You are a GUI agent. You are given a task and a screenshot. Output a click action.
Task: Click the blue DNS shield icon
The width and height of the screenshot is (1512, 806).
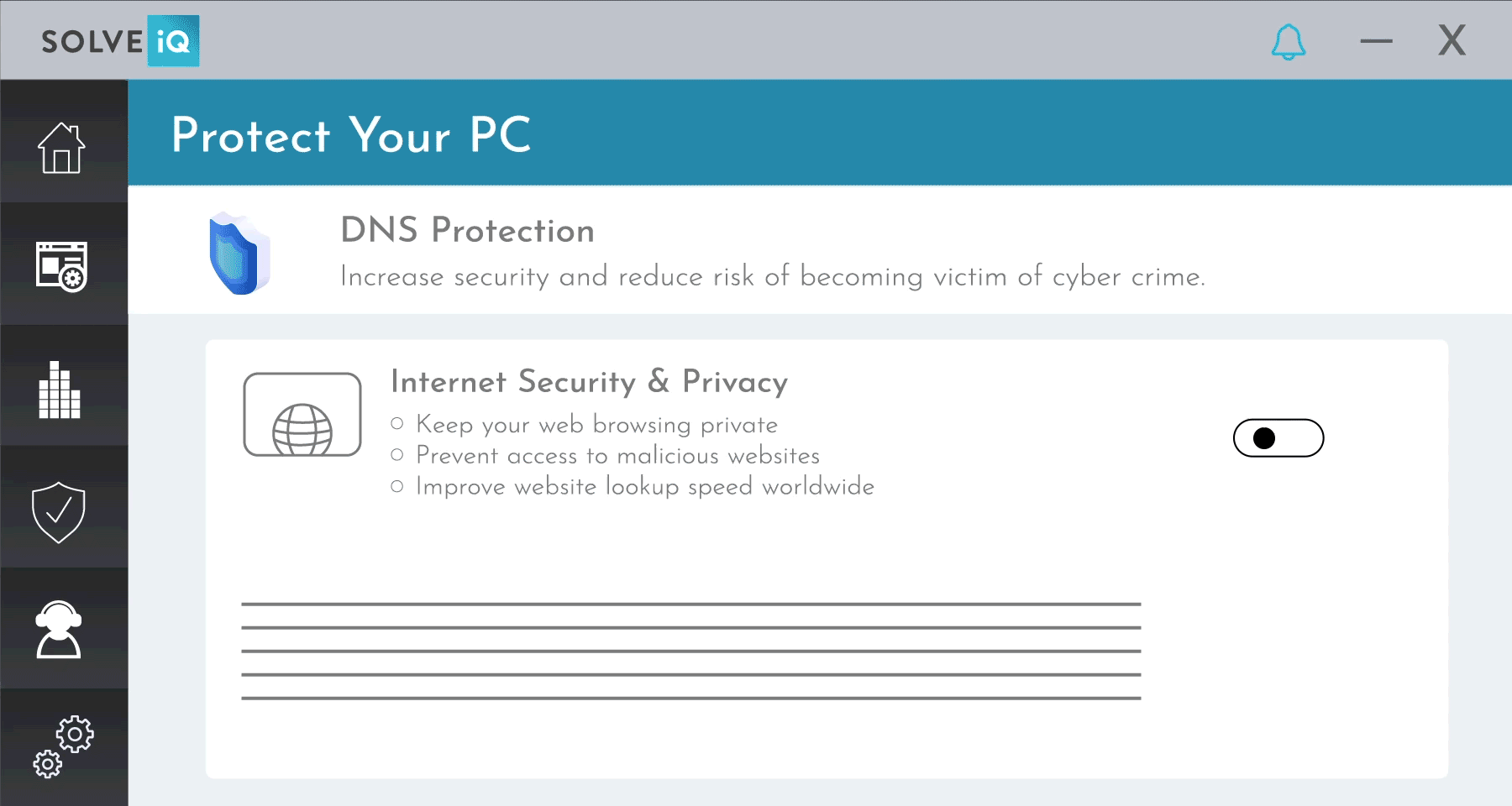tap(239, 254)
